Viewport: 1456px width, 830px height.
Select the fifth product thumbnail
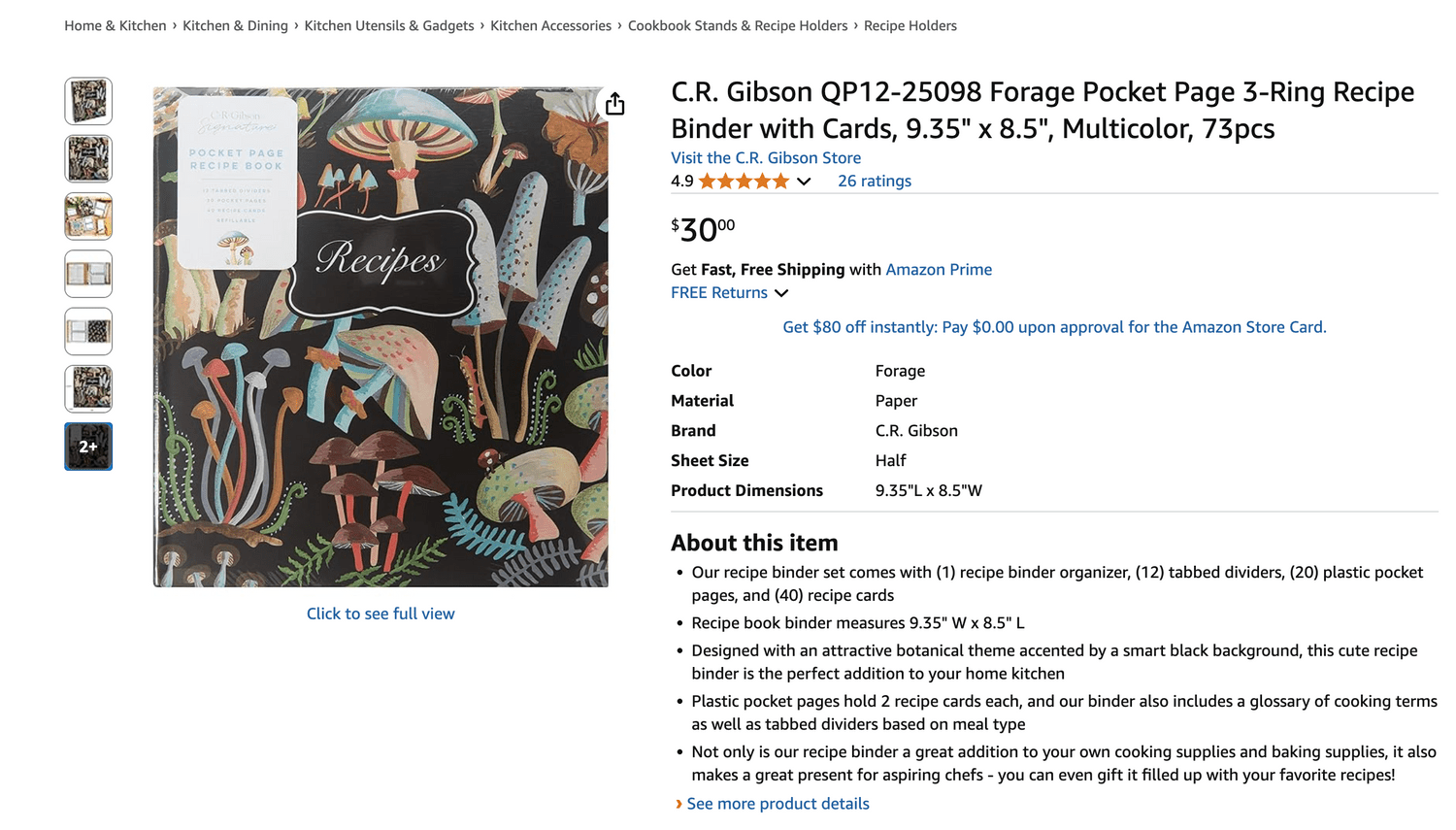click(88, 331)
